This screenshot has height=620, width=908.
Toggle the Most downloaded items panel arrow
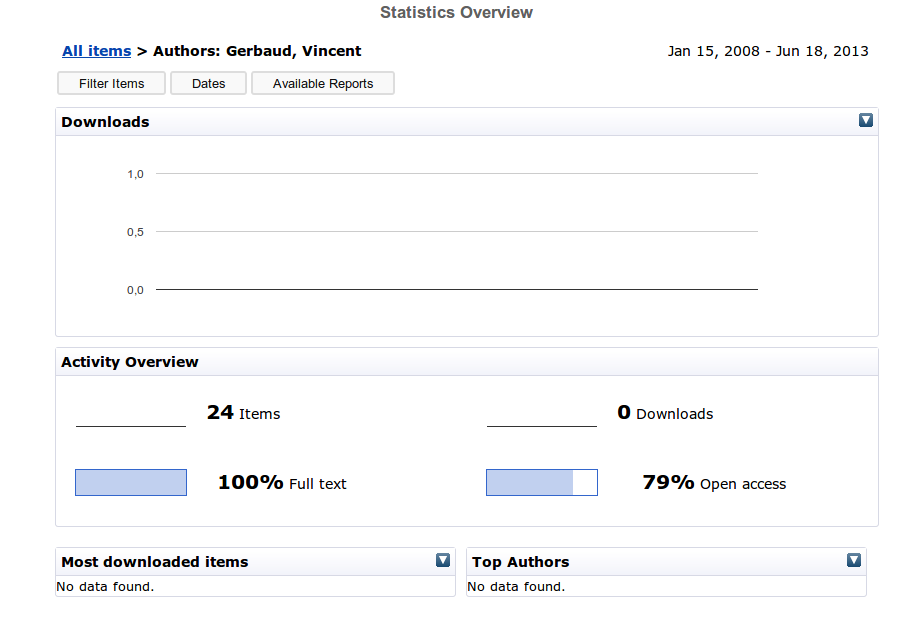442,560
